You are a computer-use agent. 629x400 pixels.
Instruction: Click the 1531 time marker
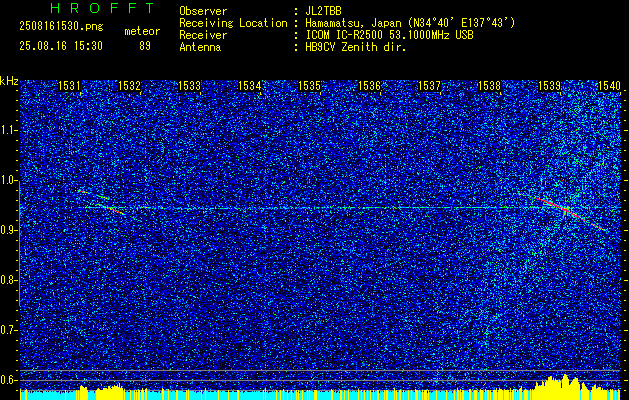click(69, 86)
